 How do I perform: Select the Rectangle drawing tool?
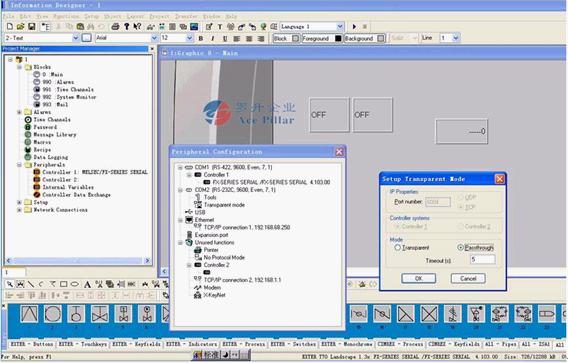[x=64, y=284]
